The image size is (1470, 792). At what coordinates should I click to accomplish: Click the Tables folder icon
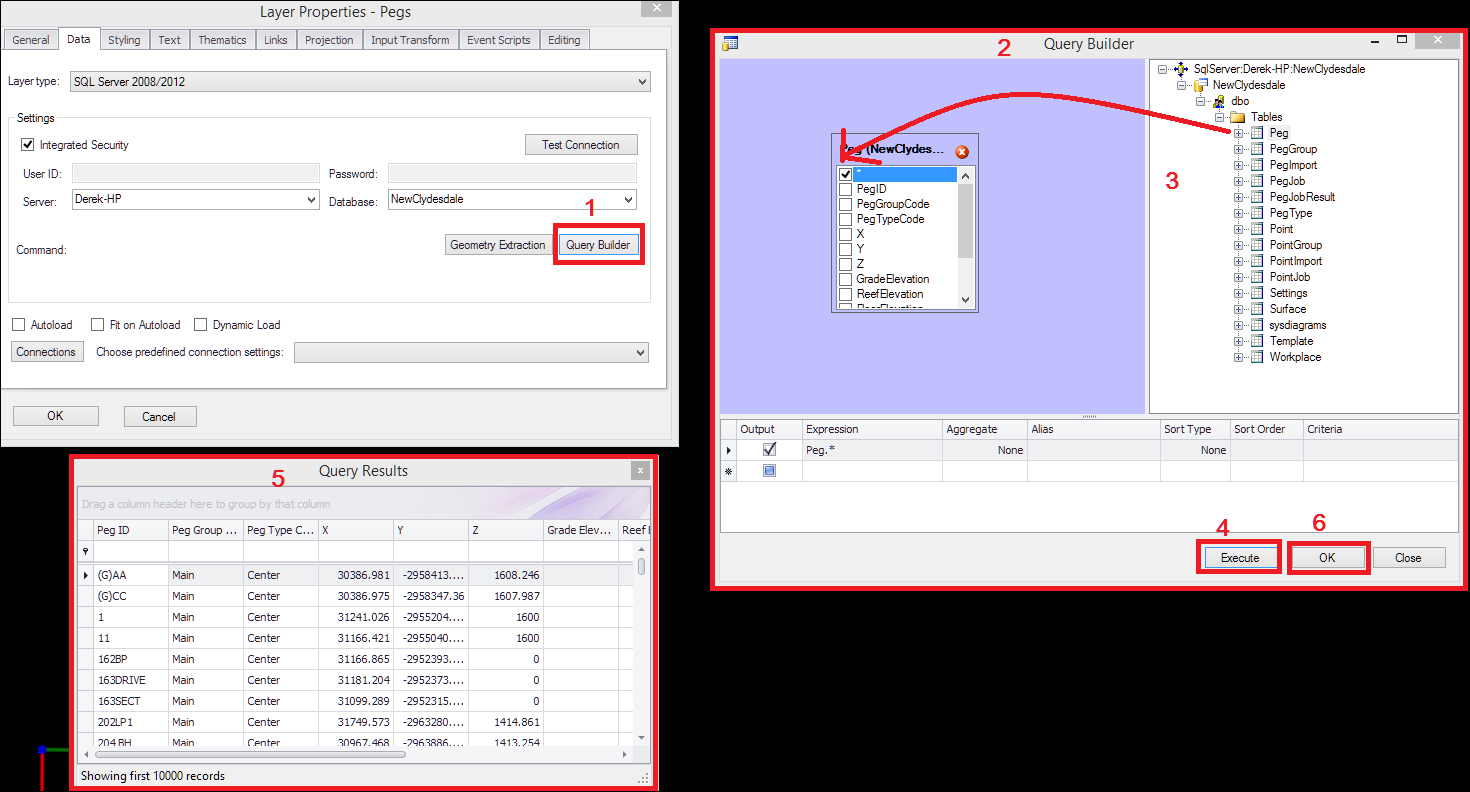pyautogui.click(x=1237, y=117)
